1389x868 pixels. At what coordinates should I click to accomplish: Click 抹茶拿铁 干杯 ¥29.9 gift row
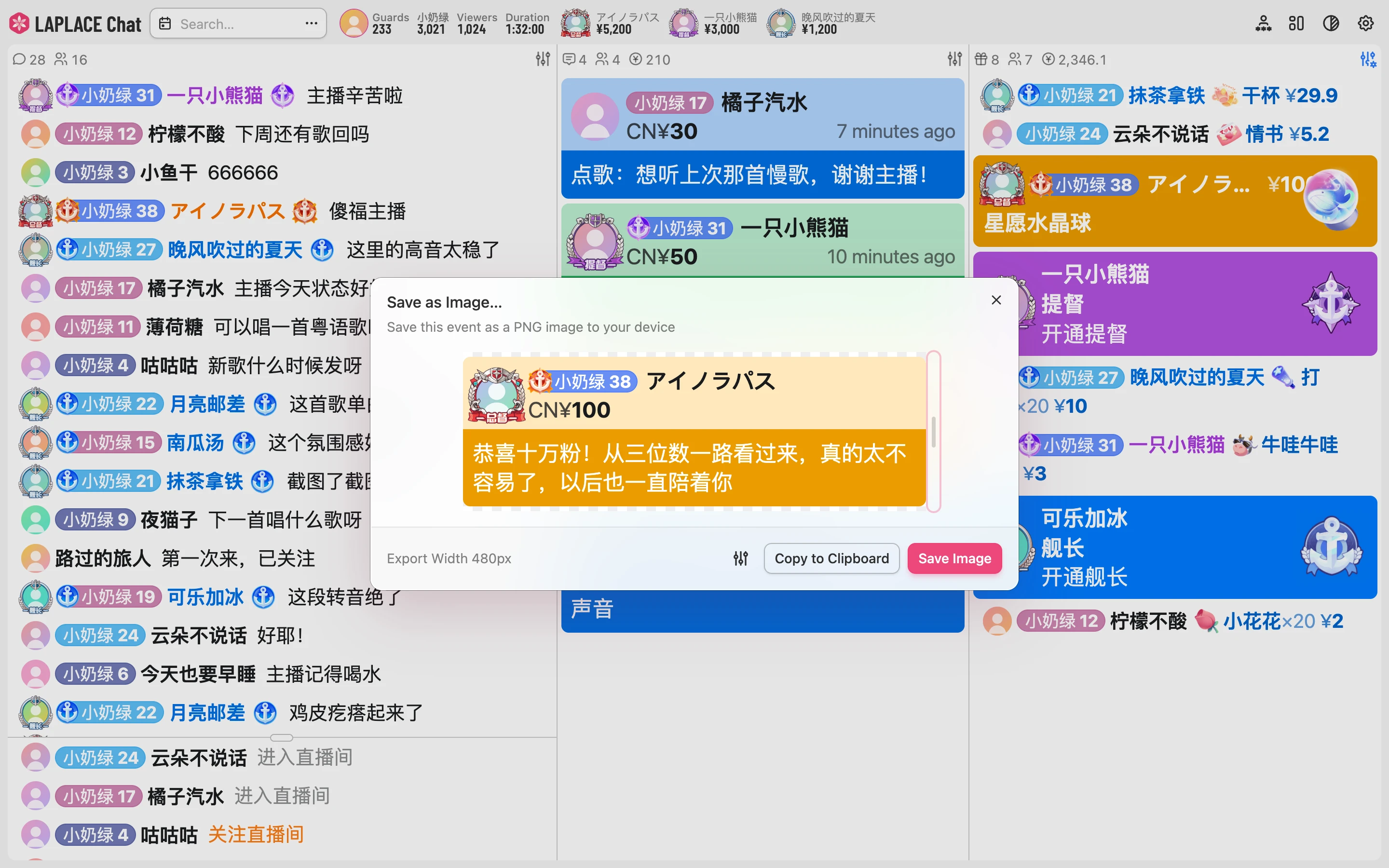point(1175,96)
